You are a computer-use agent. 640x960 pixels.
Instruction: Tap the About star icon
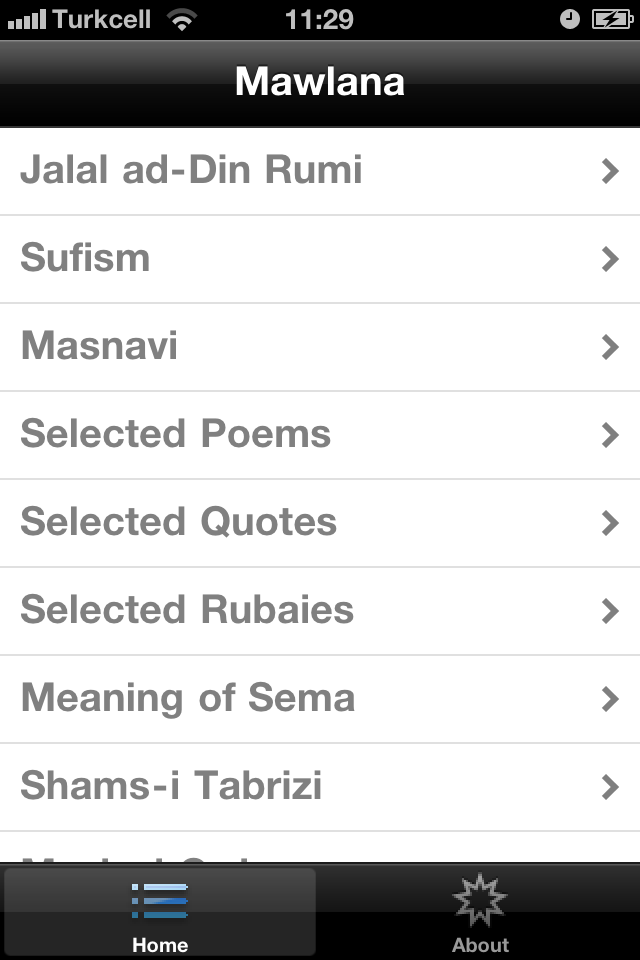(x=480, y=900)
